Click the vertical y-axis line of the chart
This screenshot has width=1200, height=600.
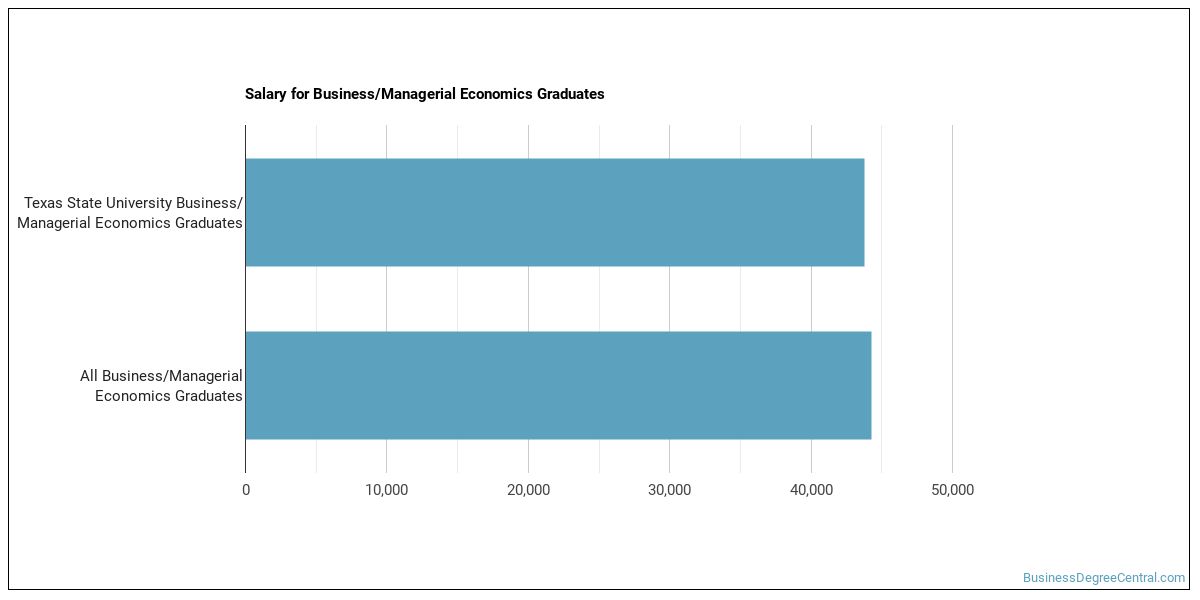pos(245,298)
